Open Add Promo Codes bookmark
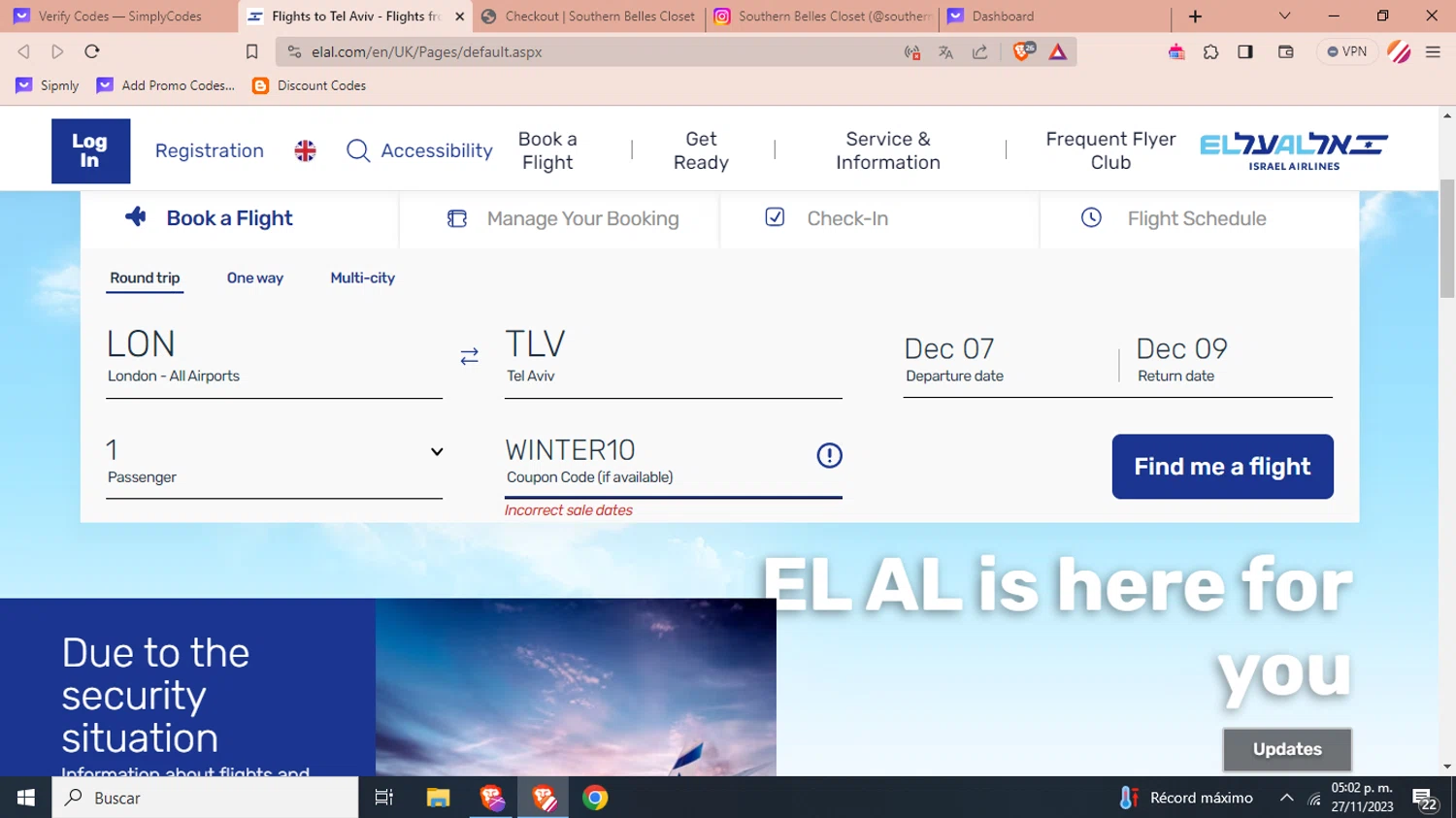This screenshot has width=1456, height=818. click(166, 85)
